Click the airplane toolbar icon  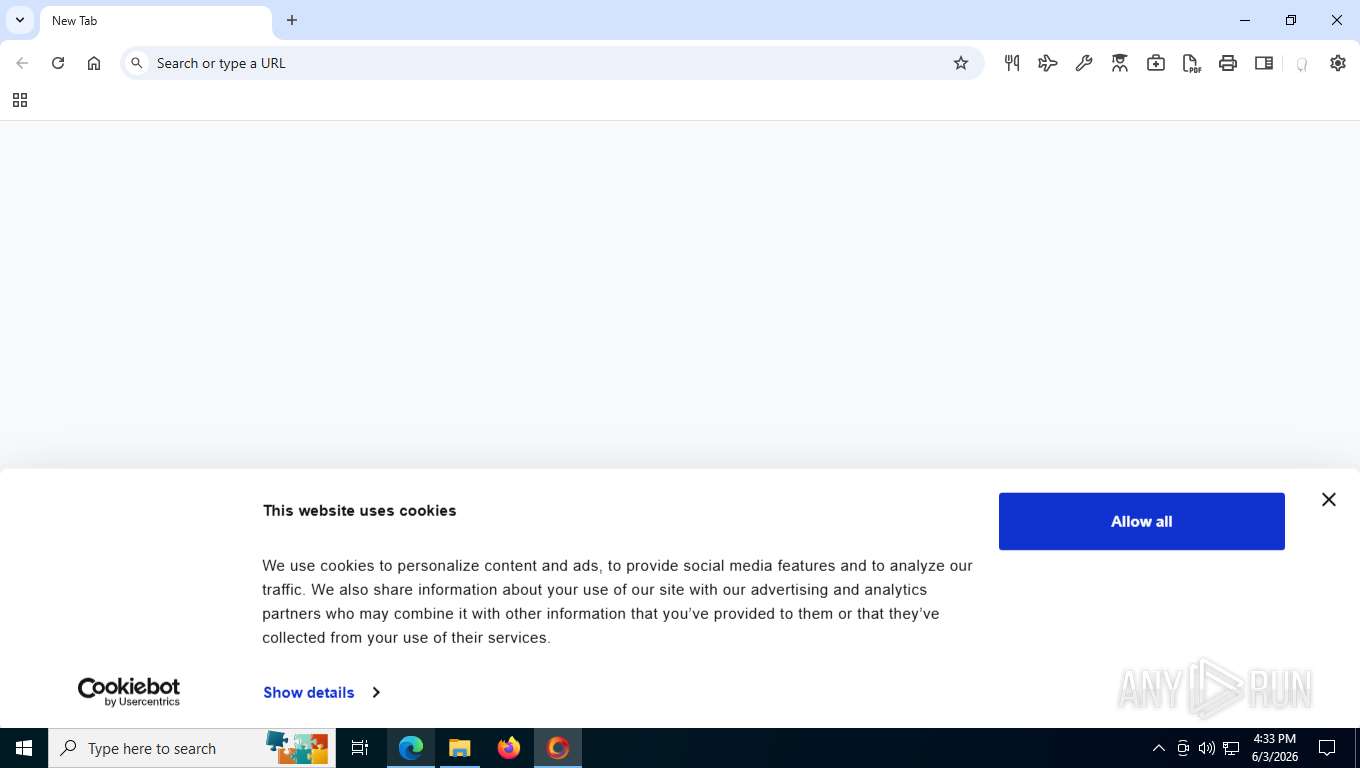point(1048,63)
